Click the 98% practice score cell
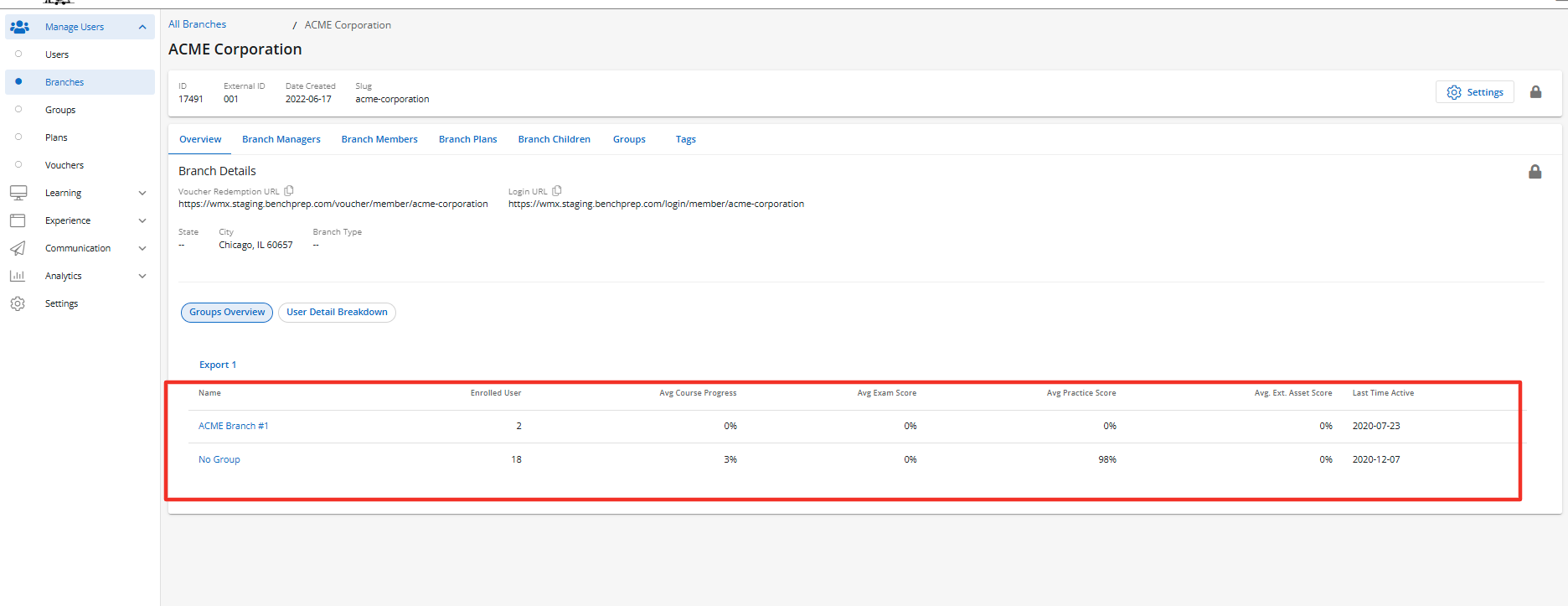Viewport: 1568px width, 606px height. [1107, 459]
